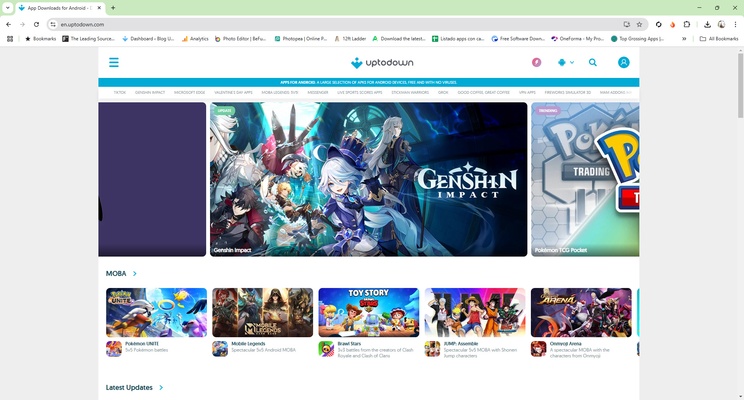This screenshot has height=400, width=744.
Task: Bookmark this page with the star icon
Action: 639,24
